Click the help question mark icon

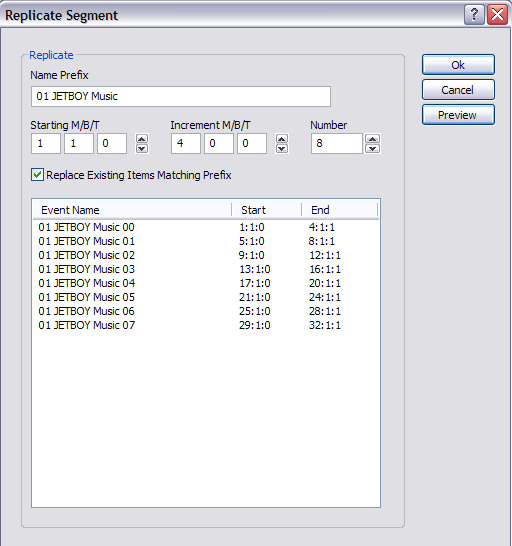coord(474,15)
